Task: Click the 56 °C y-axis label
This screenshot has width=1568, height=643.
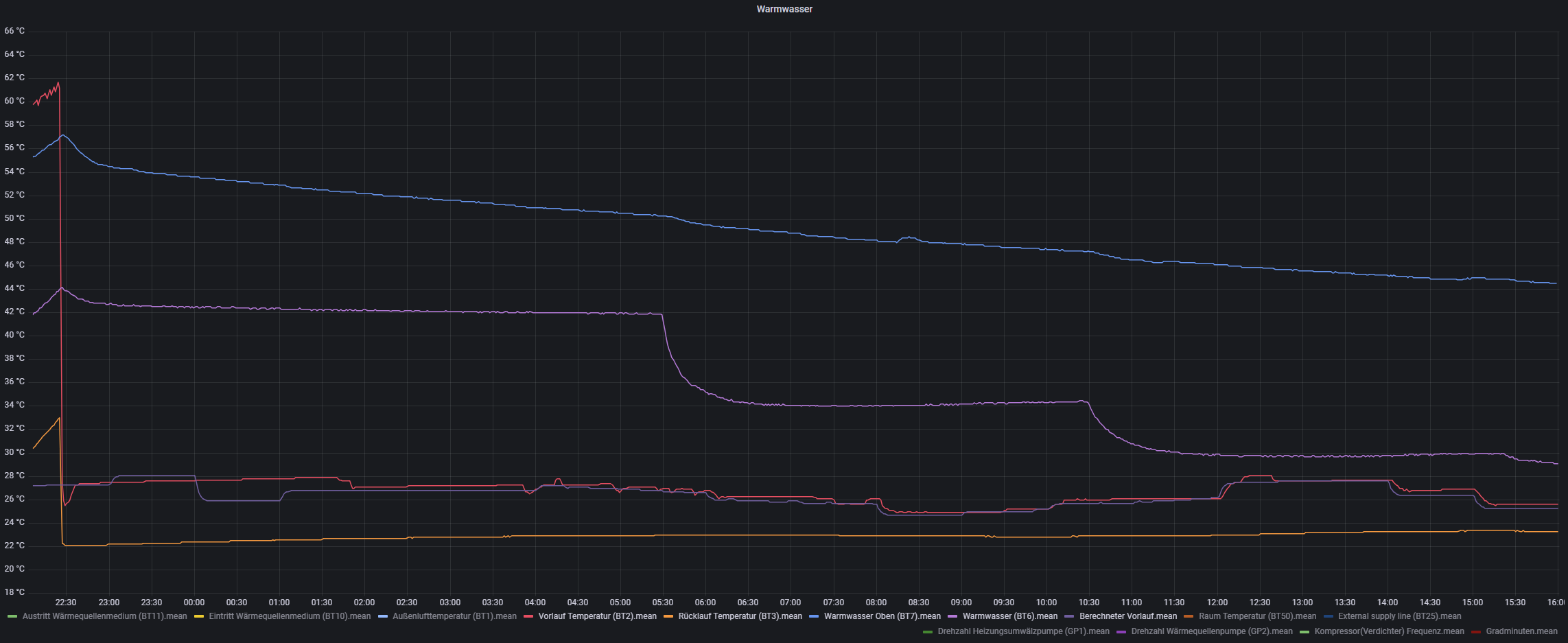Action: pyautogui.click(x=14, y=148)
